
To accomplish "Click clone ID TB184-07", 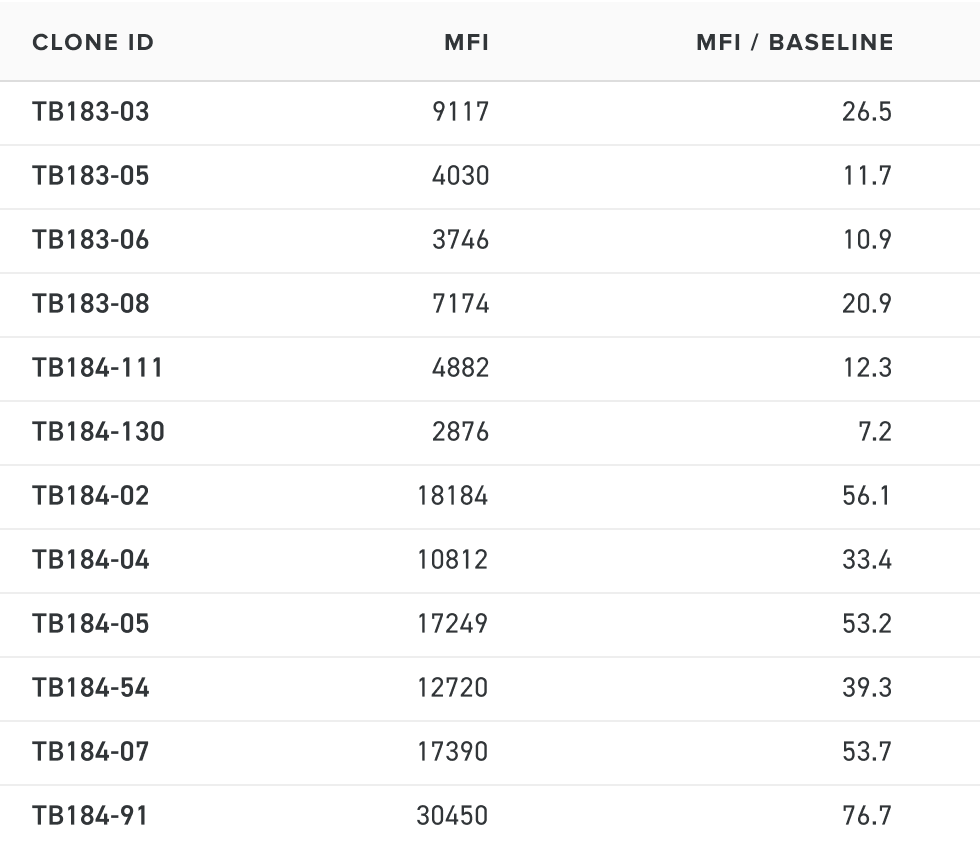I will pyautogui.click(x=90, y=751).
